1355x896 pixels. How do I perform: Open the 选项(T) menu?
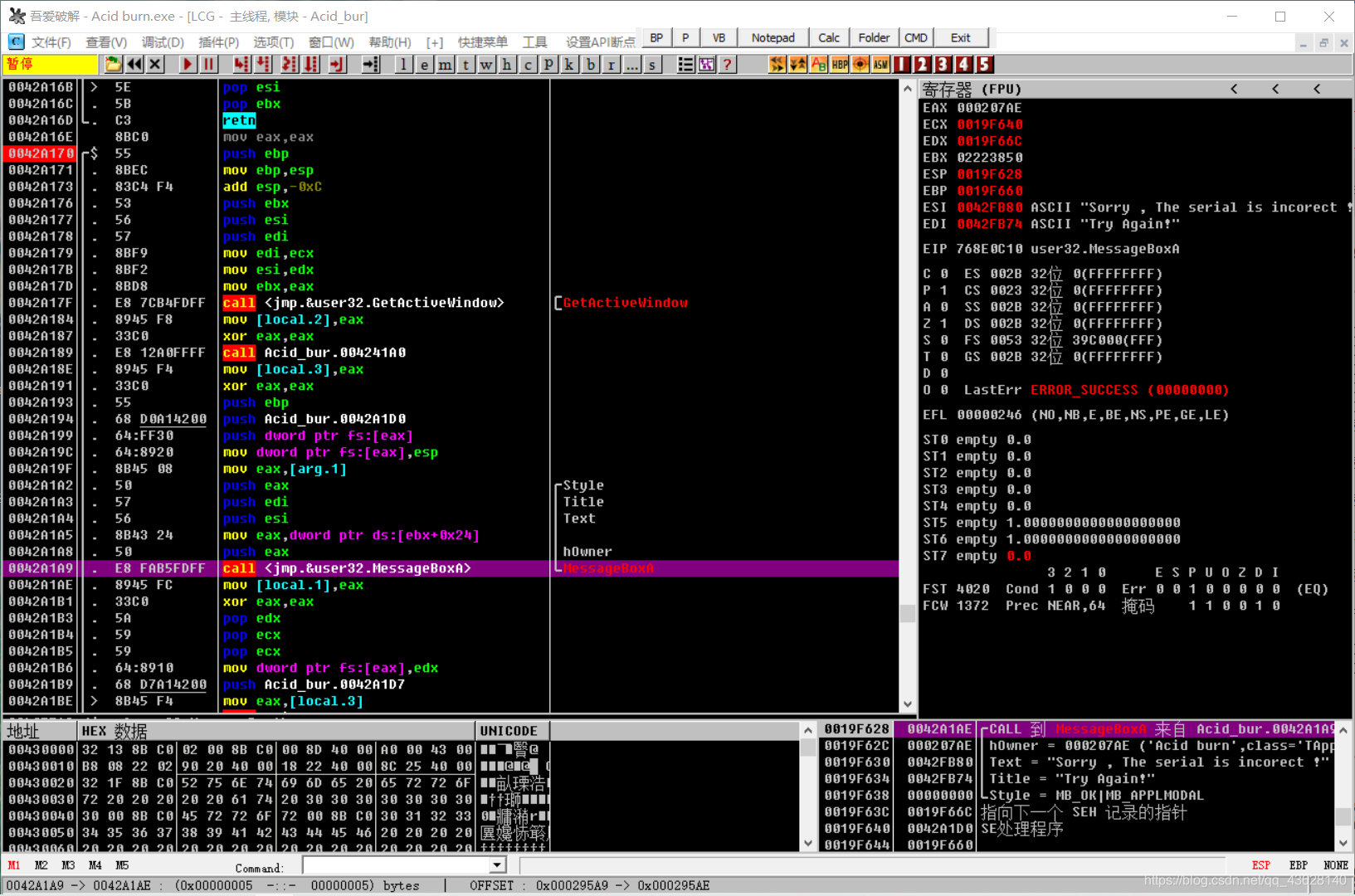274,41
